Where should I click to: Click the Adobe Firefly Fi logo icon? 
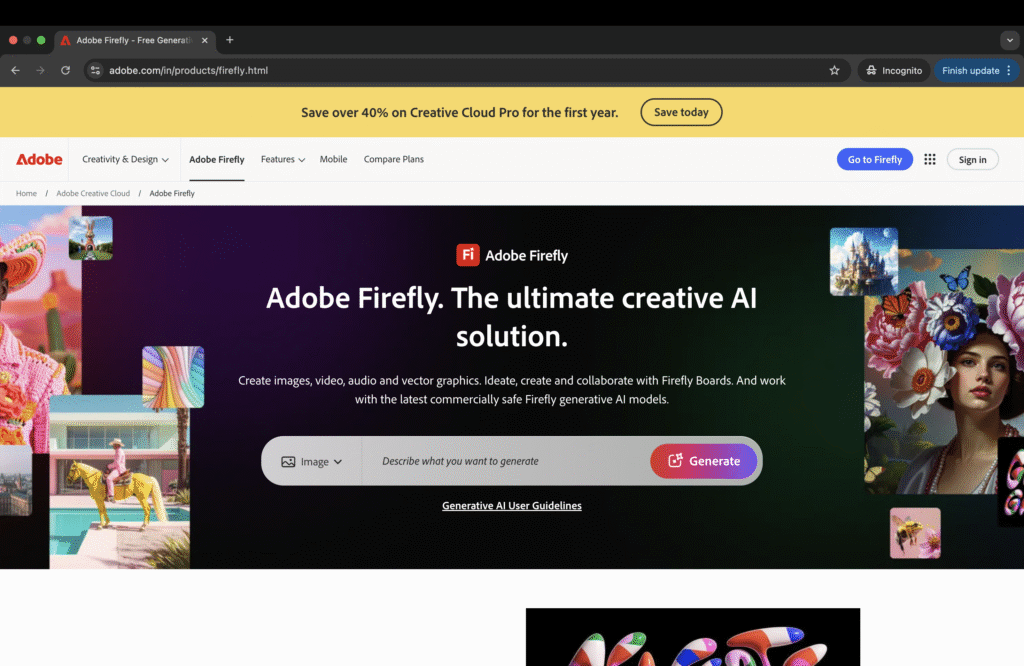point(468,255)
